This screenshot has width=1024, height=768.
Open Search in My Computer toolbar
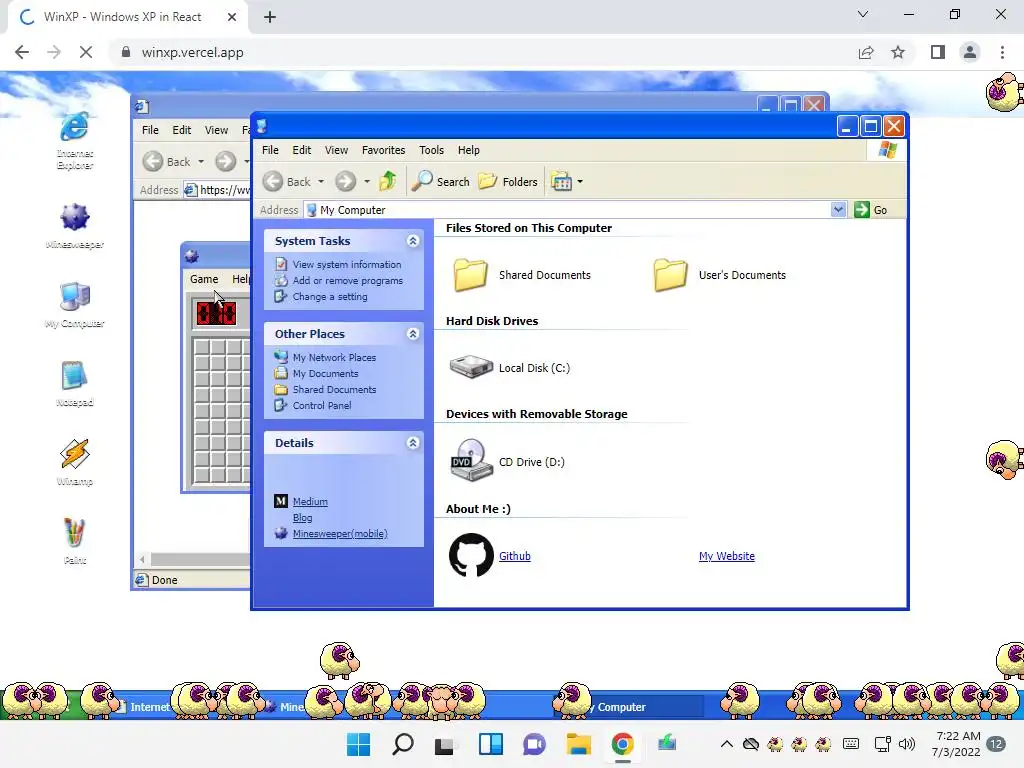click(x=441, y=182)
